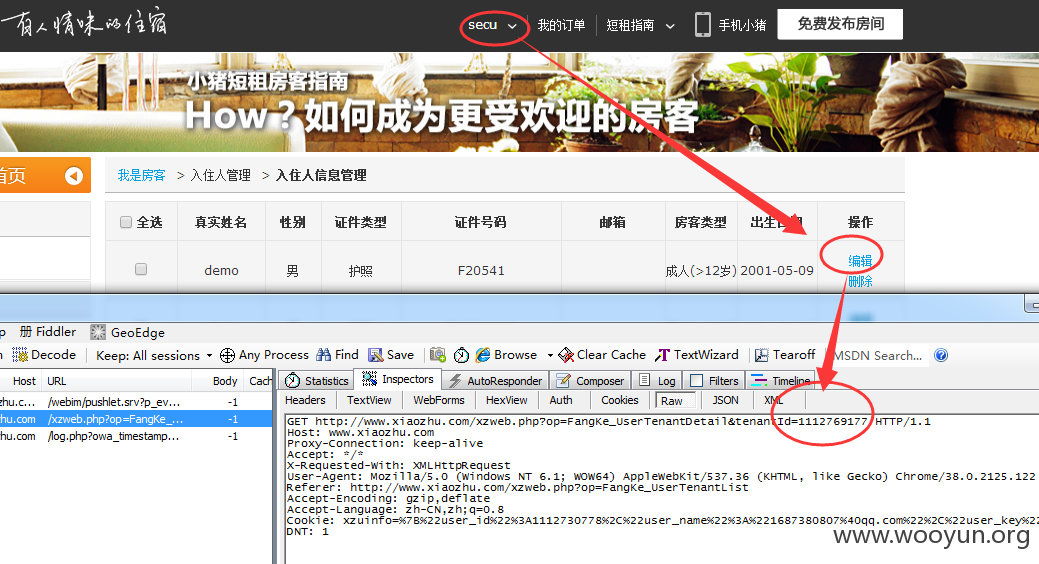The image size is (1039, 564).
Task: Click the Find binoculars icon
Action: click(x=323, y=355)
